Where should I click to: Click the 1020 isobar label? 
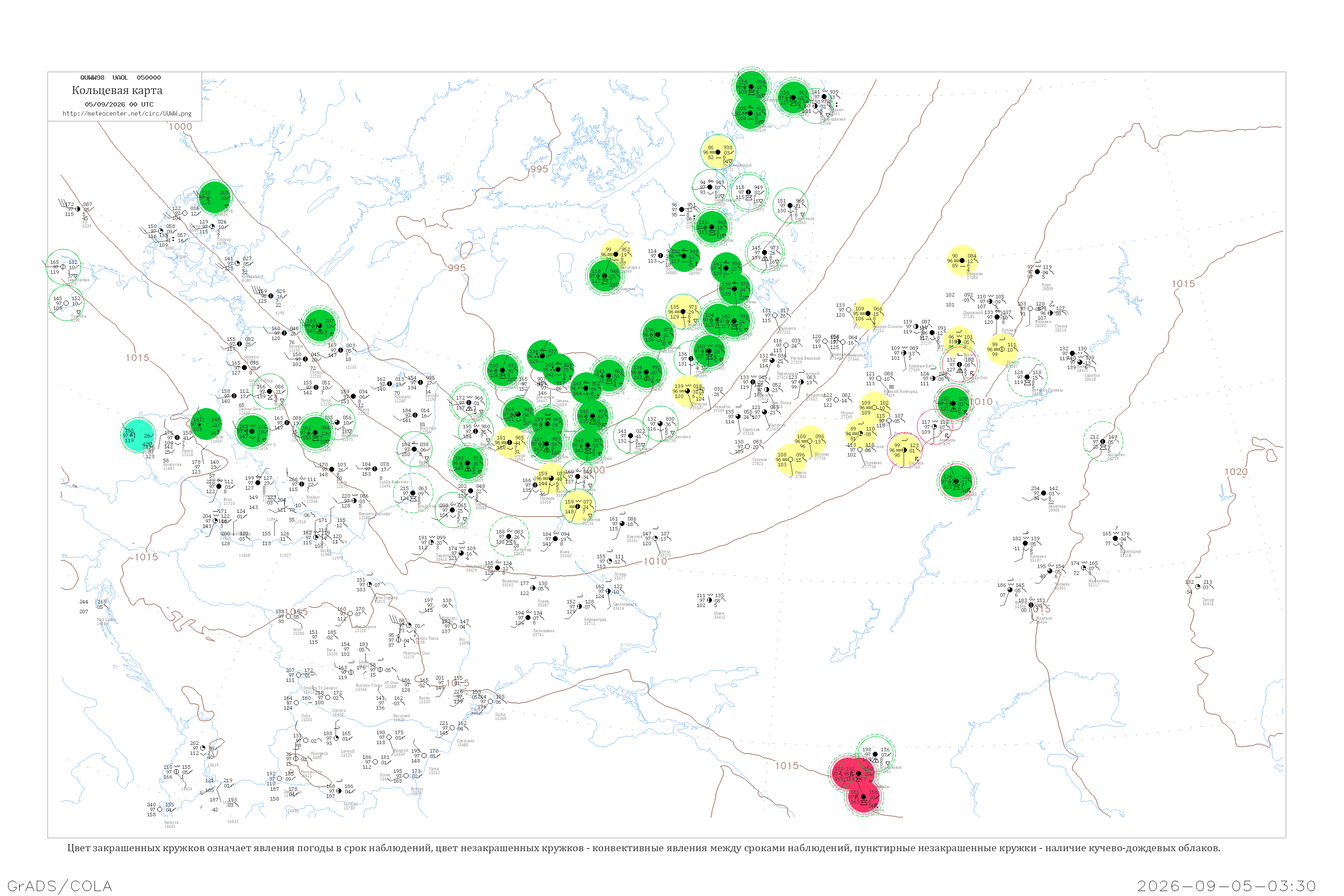1236,471
